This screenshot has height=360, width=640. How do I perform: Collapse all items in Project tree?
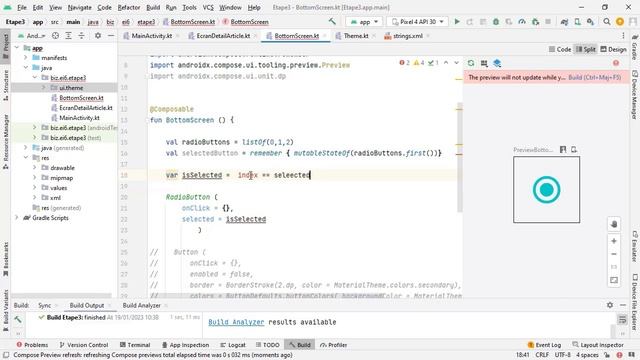(82, 36)
